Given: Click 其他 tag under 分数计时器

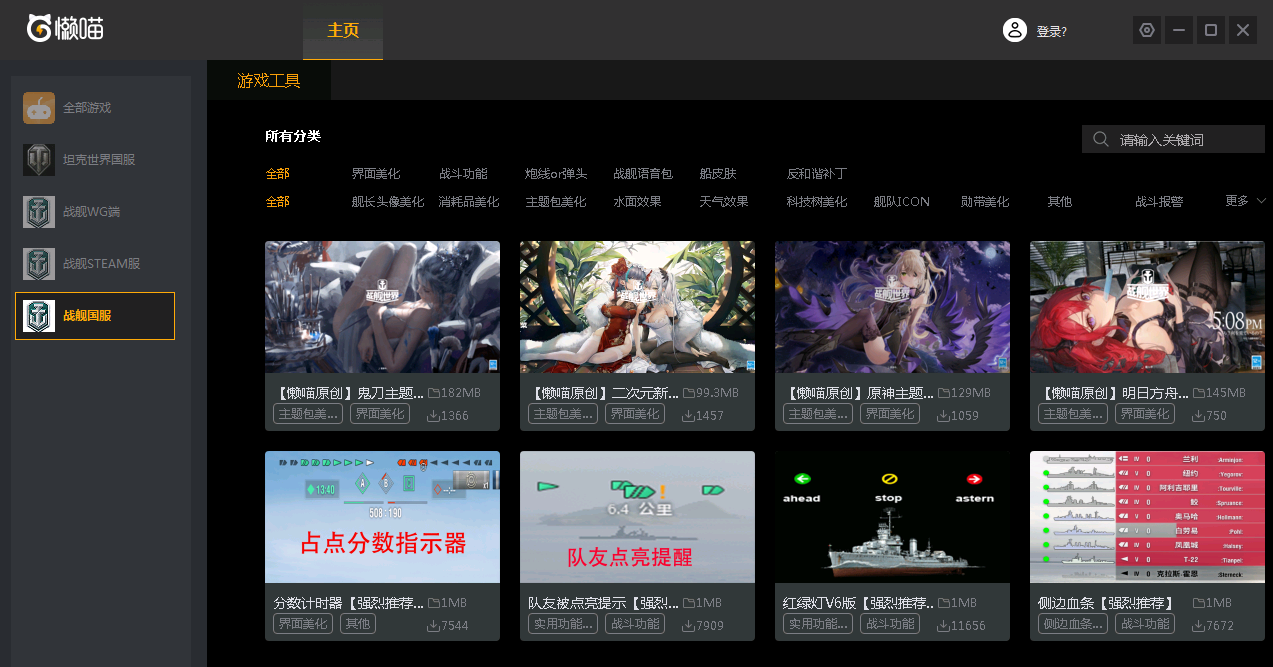Looking at the screenshot, I should [x=357, y=624].
